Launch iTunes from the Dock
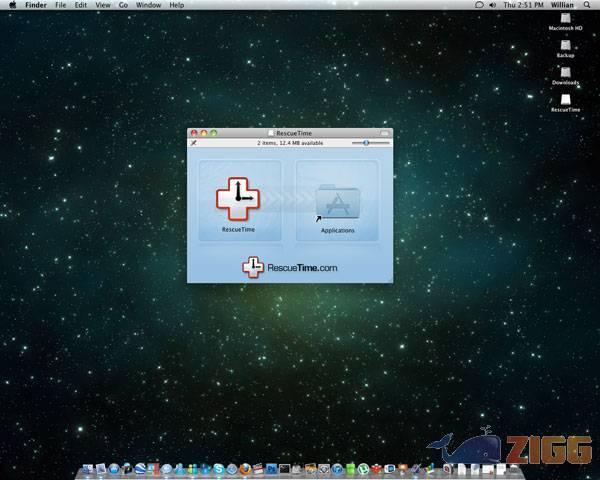 point(337,469)
